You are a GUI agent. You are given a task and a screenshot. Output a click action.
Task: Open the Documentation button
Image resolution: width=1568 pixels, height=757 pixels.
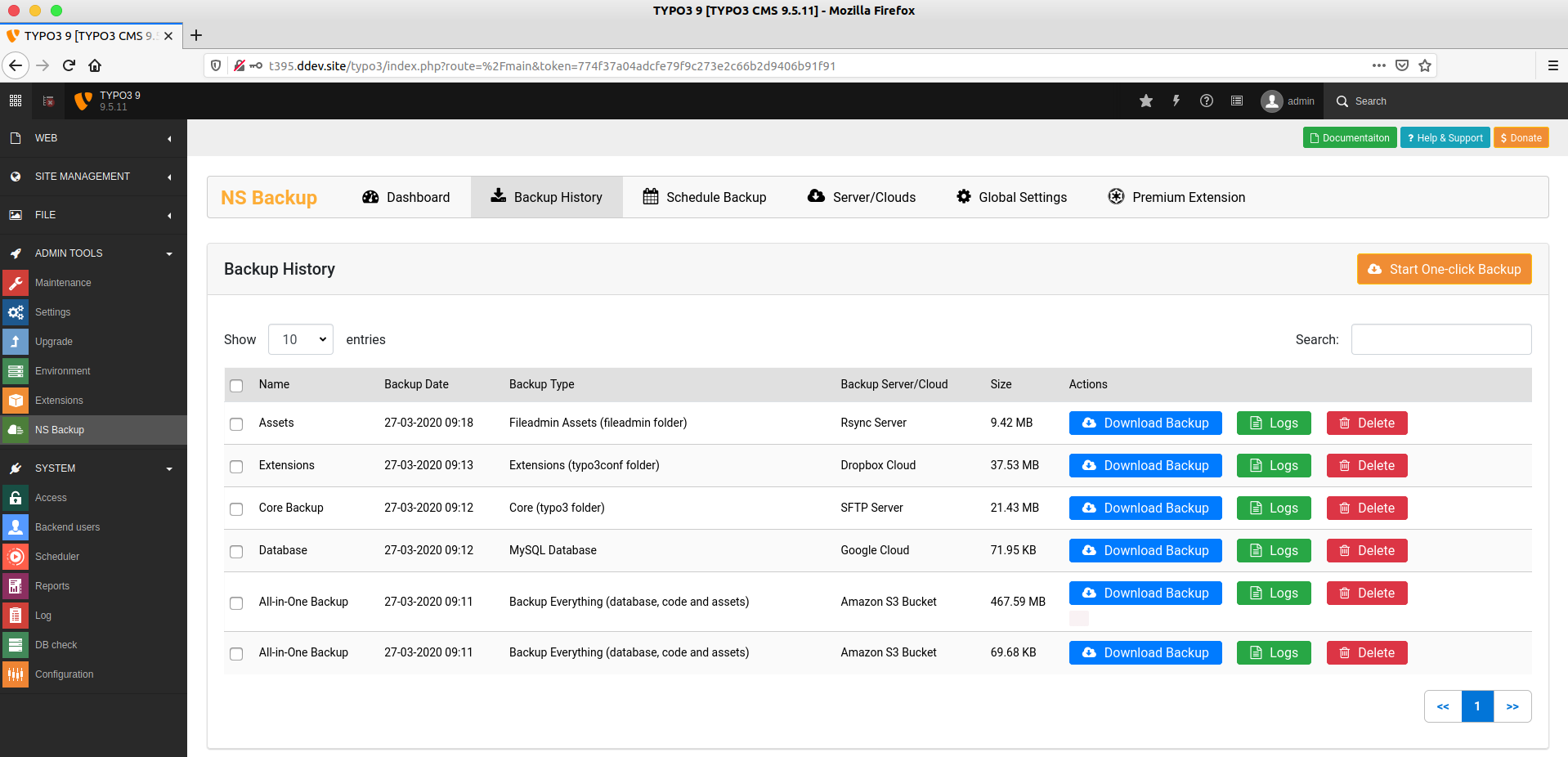click(1350, 138)
